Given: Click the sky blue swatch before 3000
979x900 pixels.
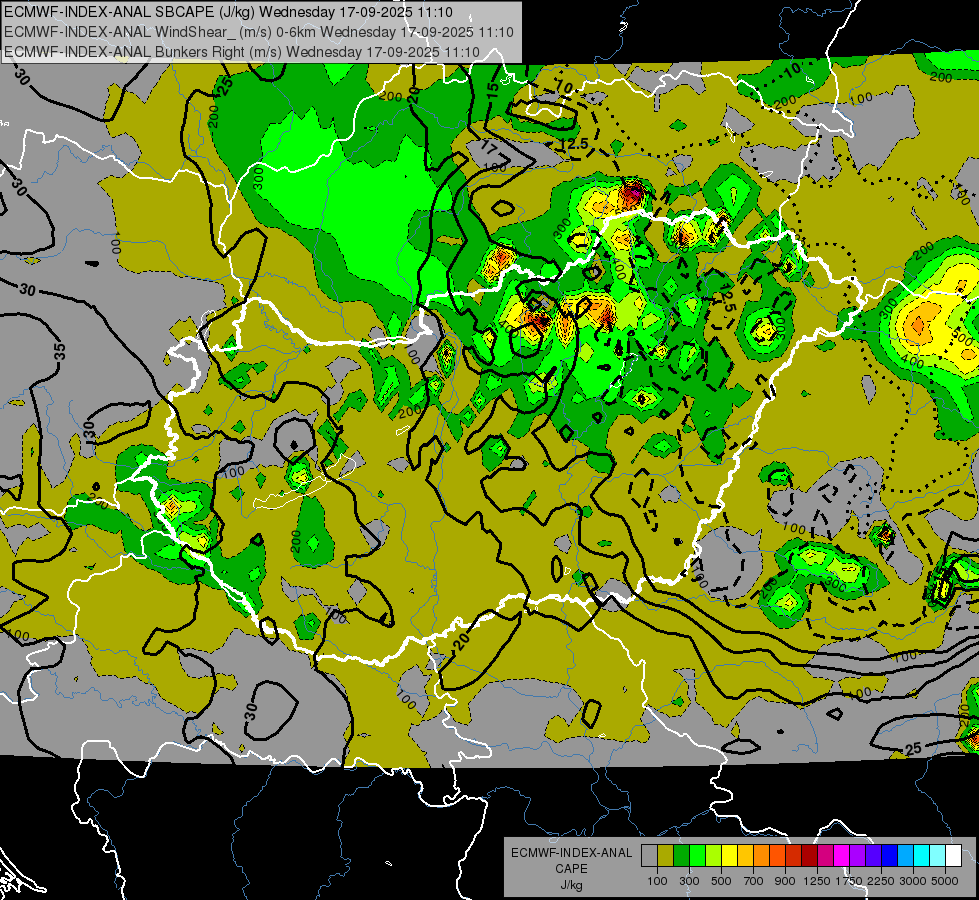Looking at the screenshot, I should click(905, 855).
